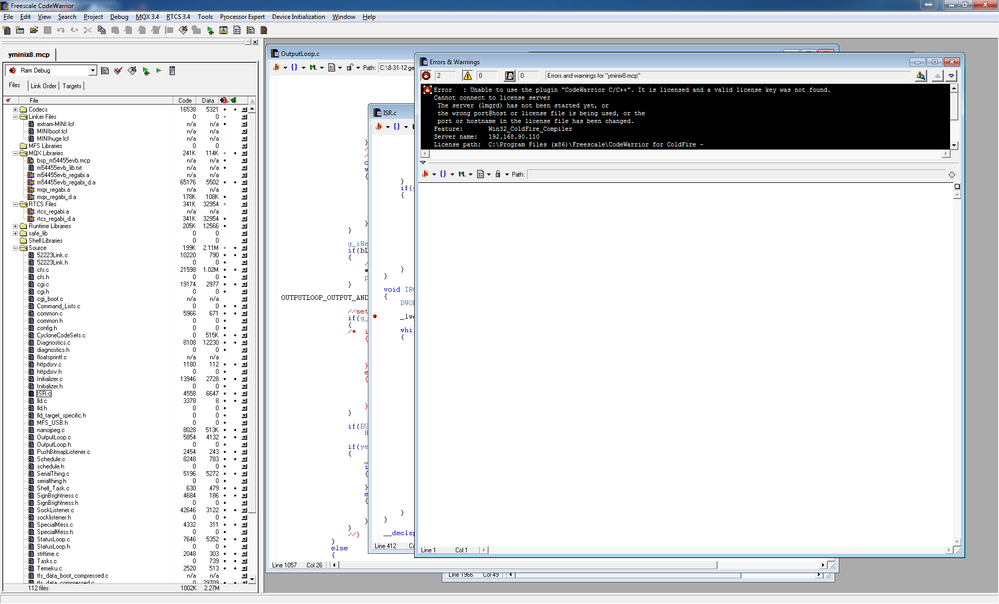Click the green Run arrow in project window

coord(159,71)
